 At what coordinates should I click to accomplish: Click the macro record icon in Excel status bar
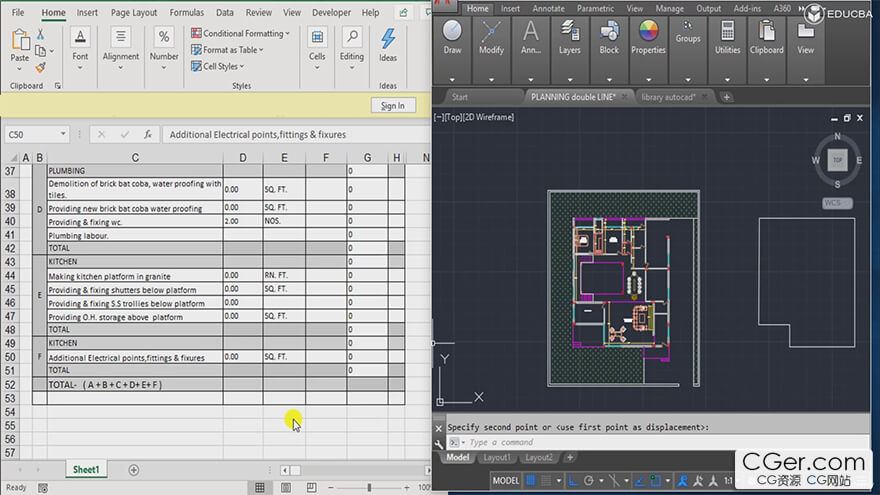(x=43, y=488)
